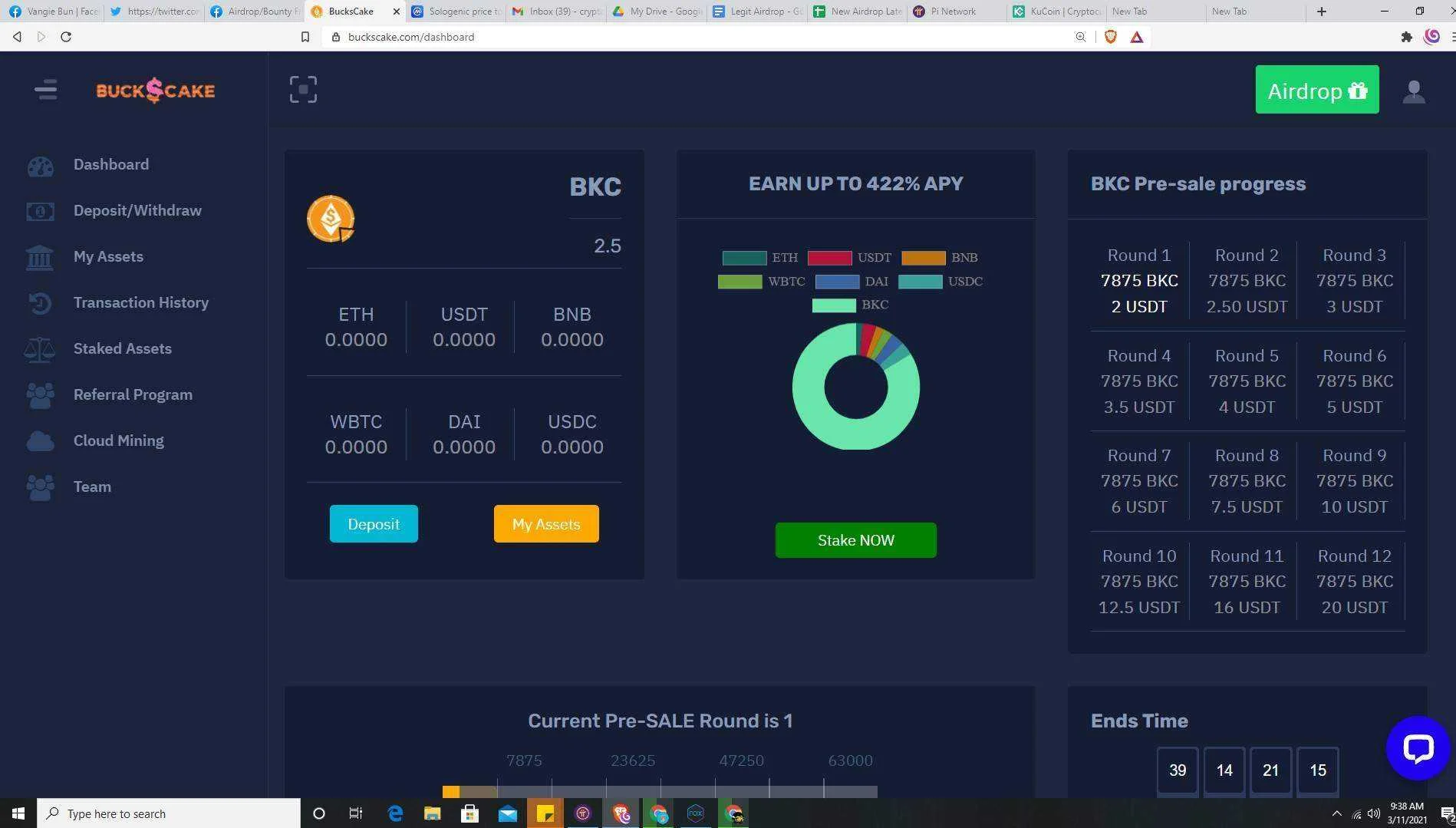Open Referral Program page
This screenshot has height=828, width=1456.
[133, 394]
